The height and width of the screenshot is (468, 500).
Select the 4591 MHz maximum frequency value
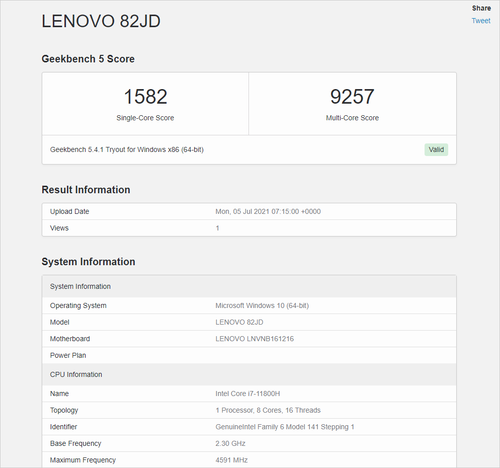point(231,460)
